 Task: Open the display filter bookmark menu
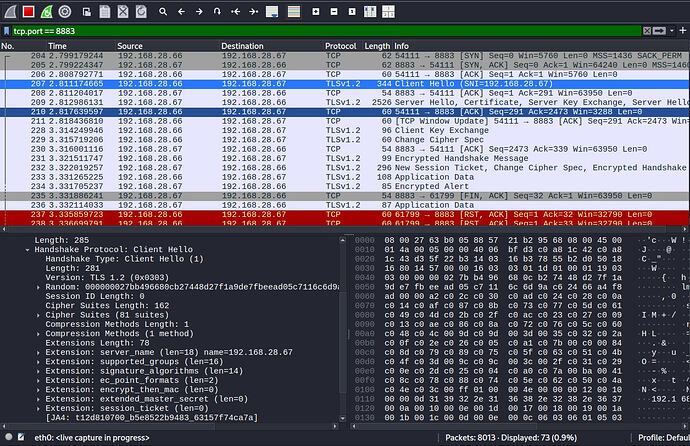pos(6,31)
